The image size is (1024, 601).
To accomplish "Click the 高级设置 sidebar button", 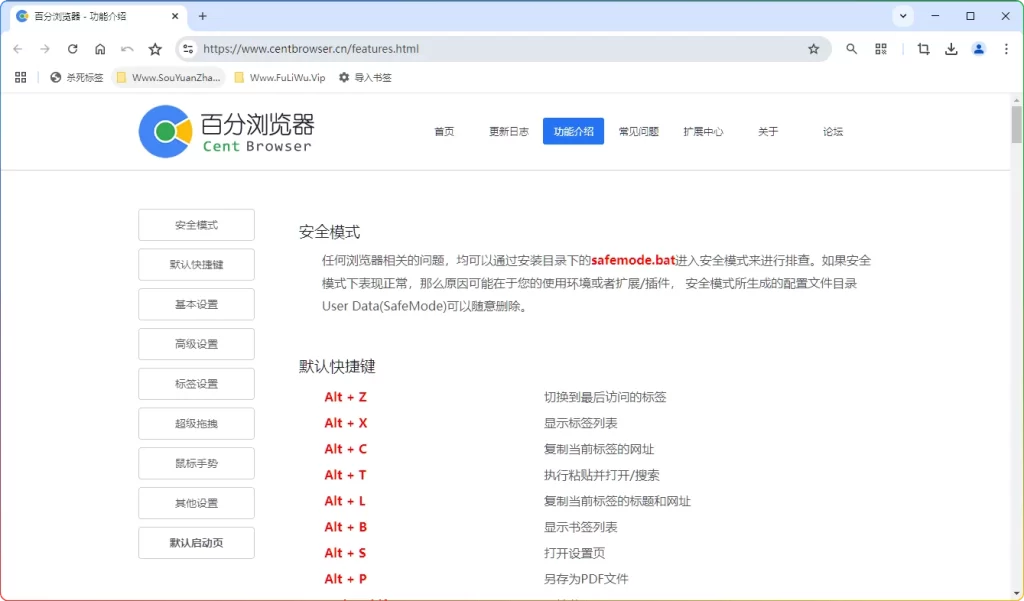I will point(197,344).
